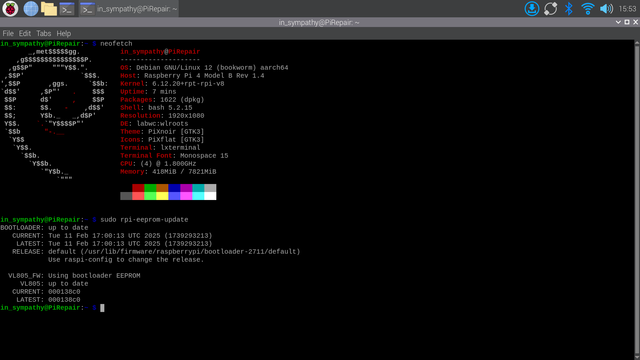Click the terminal vertical scrollbar
Screen dimensions: 640x360
[637, 199]
